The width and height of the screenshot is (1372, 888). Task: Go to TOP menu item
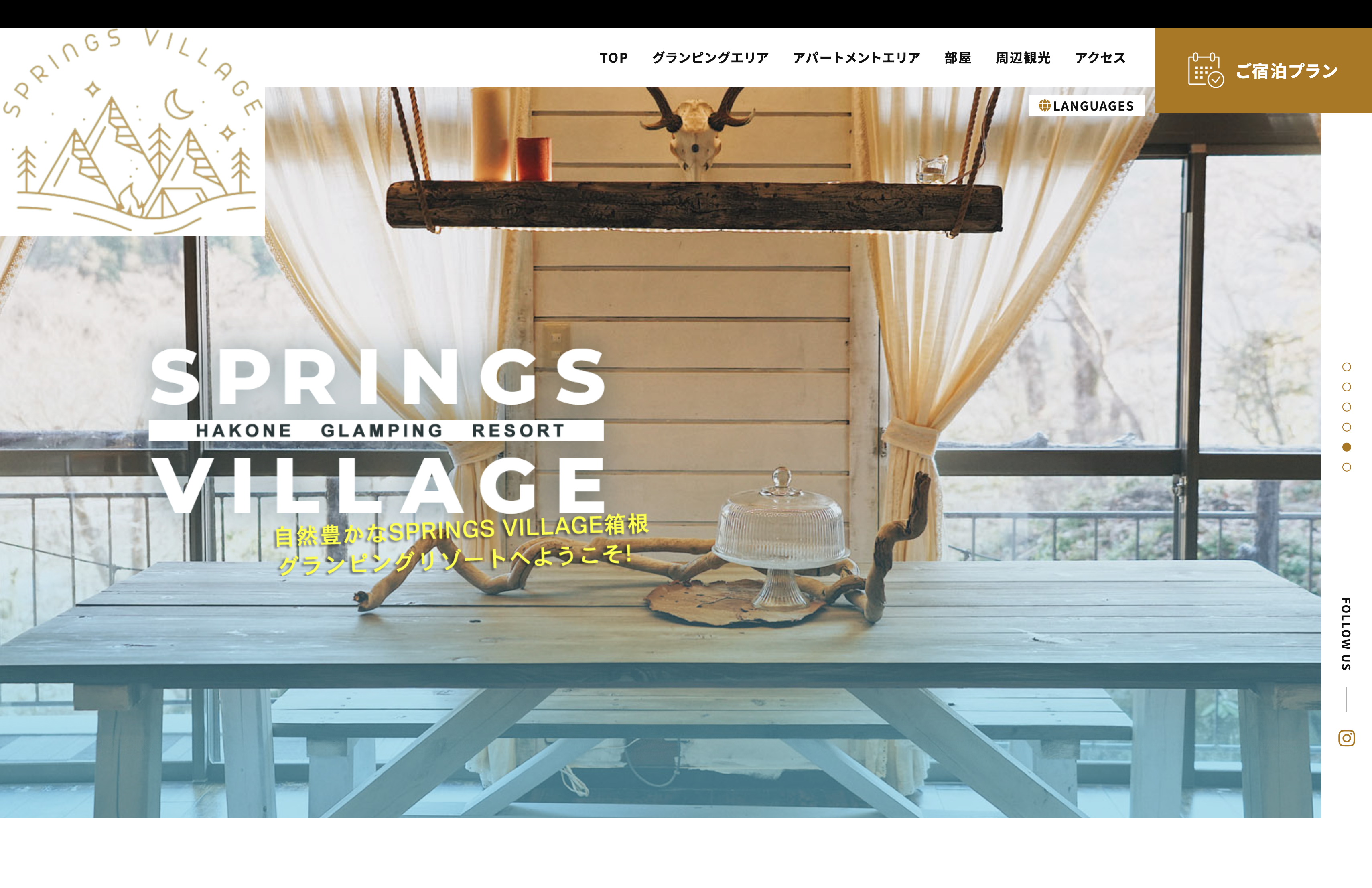[x=613, y=58]
